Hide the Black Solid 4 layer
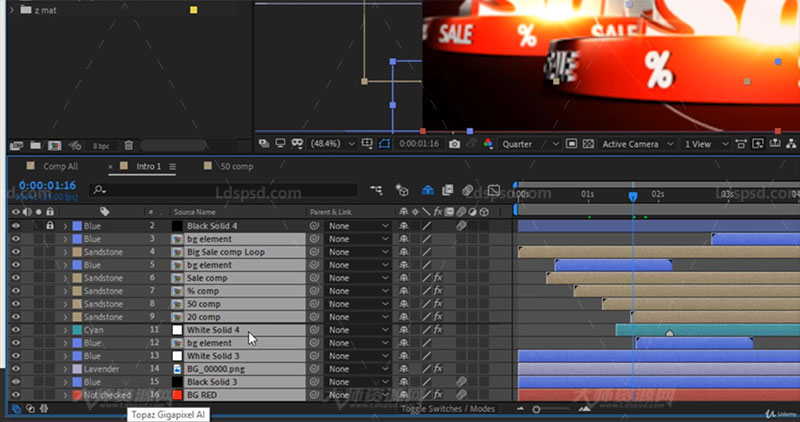Screen dimensions: 800x422 coord(16,226)
